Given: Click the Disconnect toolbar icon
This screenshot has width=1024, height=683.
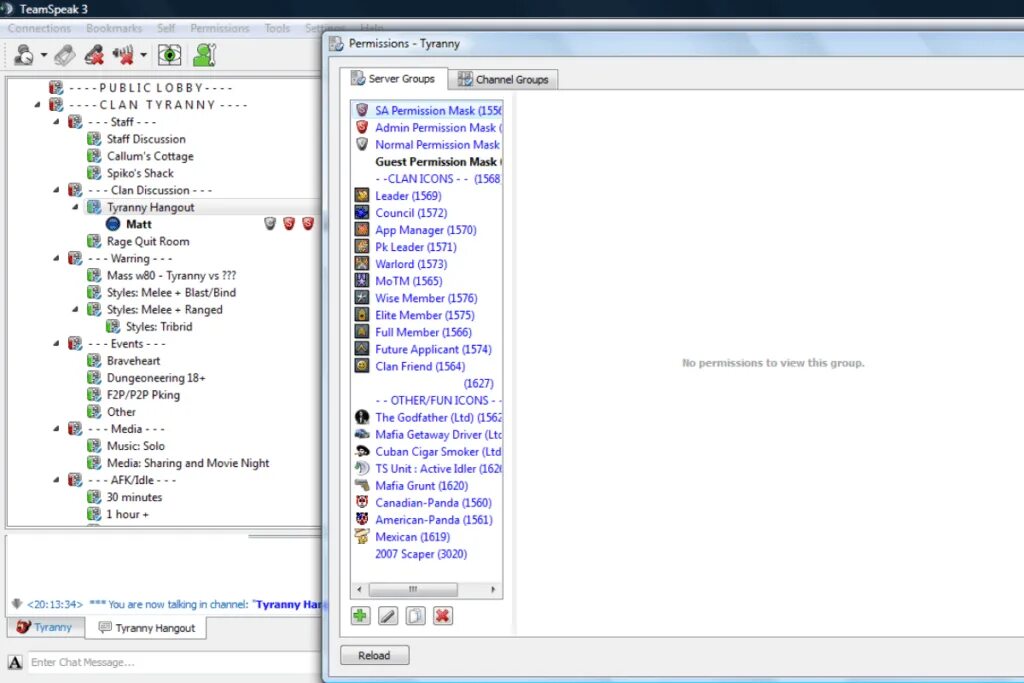Looking at the screenshot, I should click(x=94, y=56).
